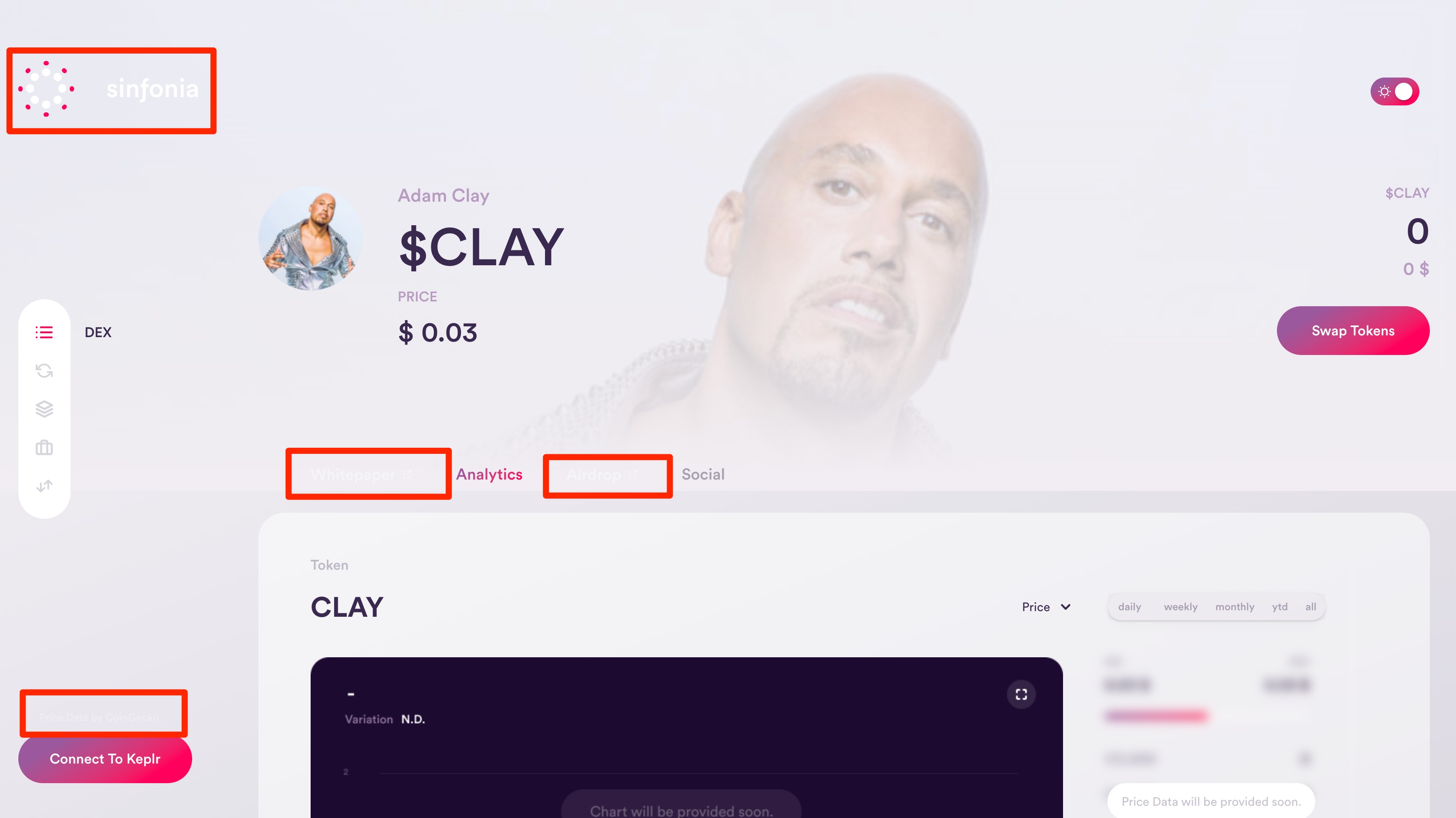Screen dimensions: 1456x818
Task: Click the circular swap arrows sidebar icon
Action: (44, 371)
